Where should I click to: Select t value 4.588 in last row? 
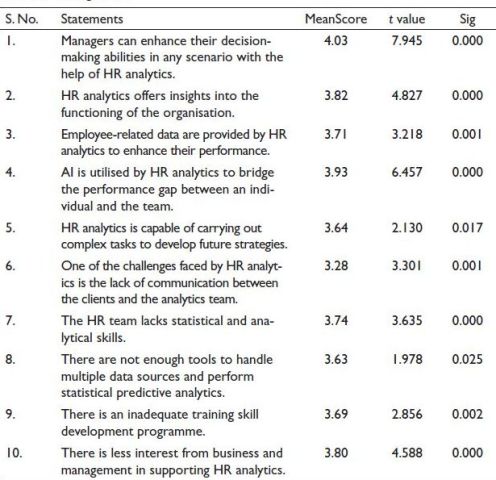407,453
